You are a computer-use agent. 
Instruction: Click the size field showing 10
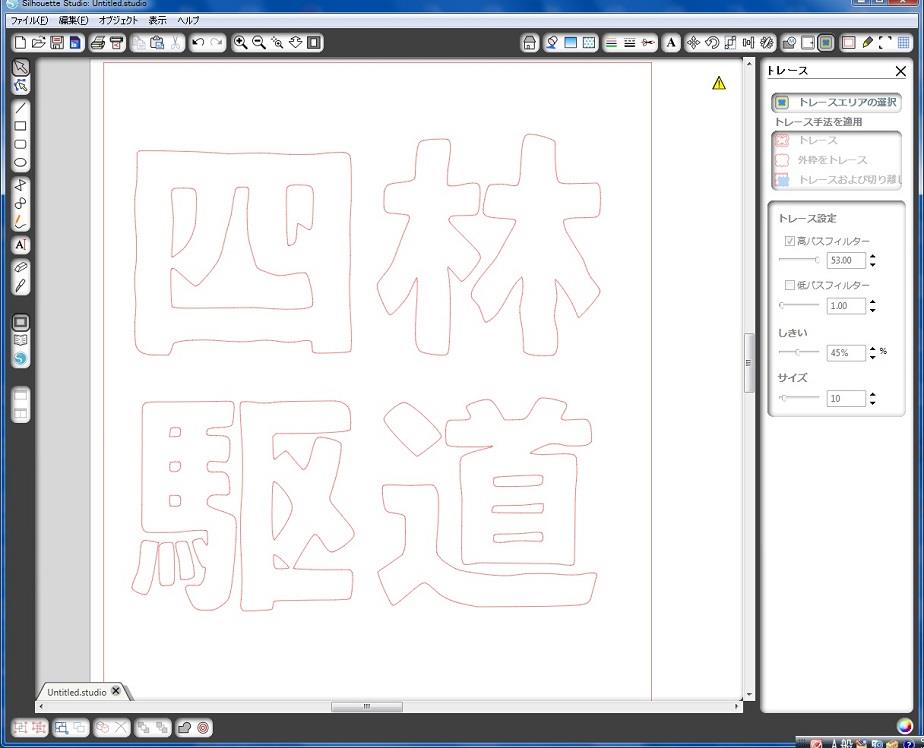846,398
